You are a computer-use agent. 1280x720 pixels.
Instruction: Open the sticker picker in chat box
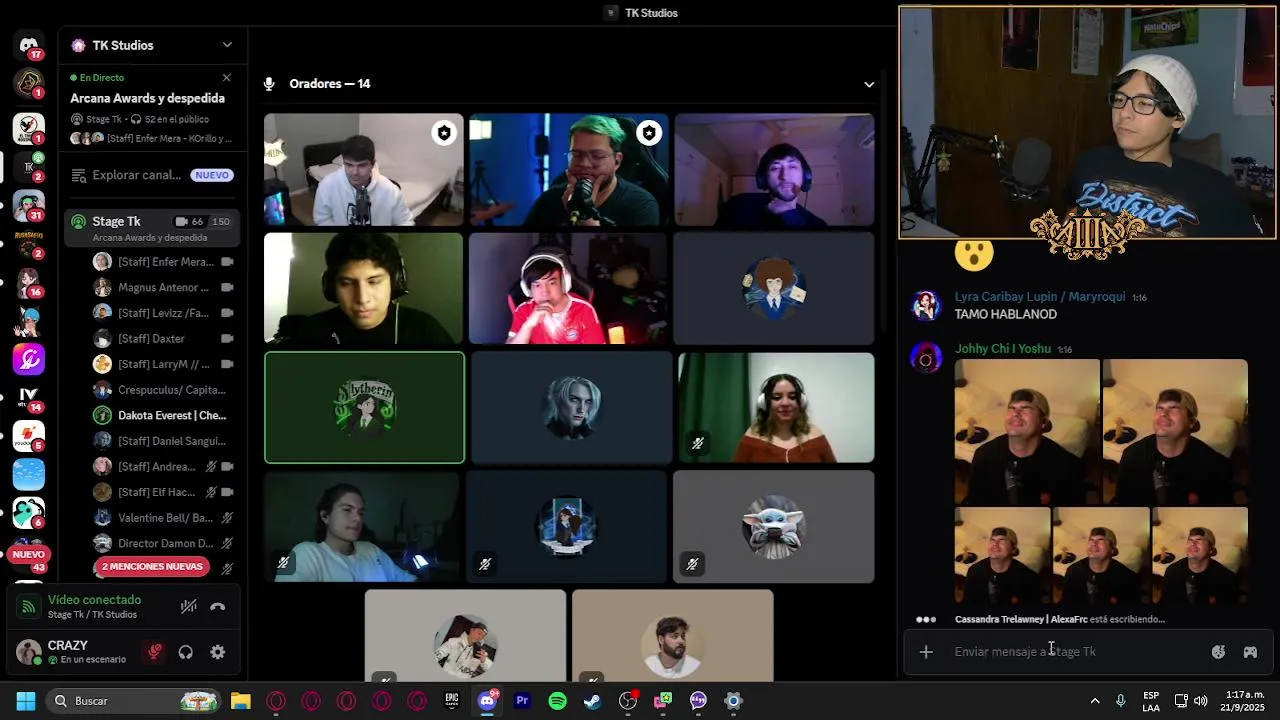pos(1218,652)
